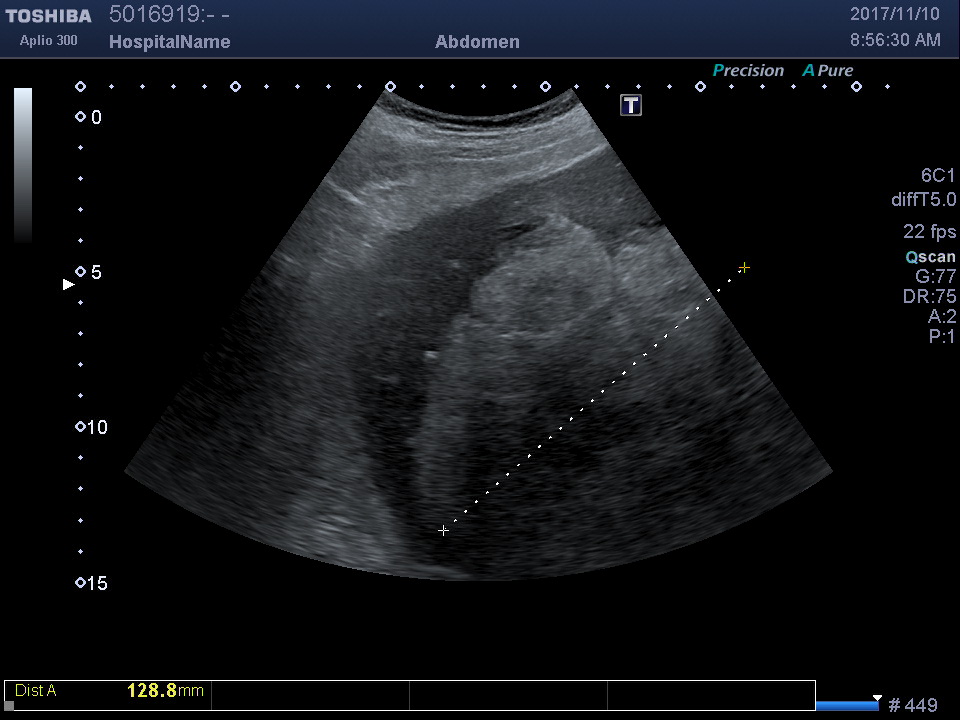This screenshot has width=960, height=720.
Task: Click the grayscale bar on the left
Action: 23,165
